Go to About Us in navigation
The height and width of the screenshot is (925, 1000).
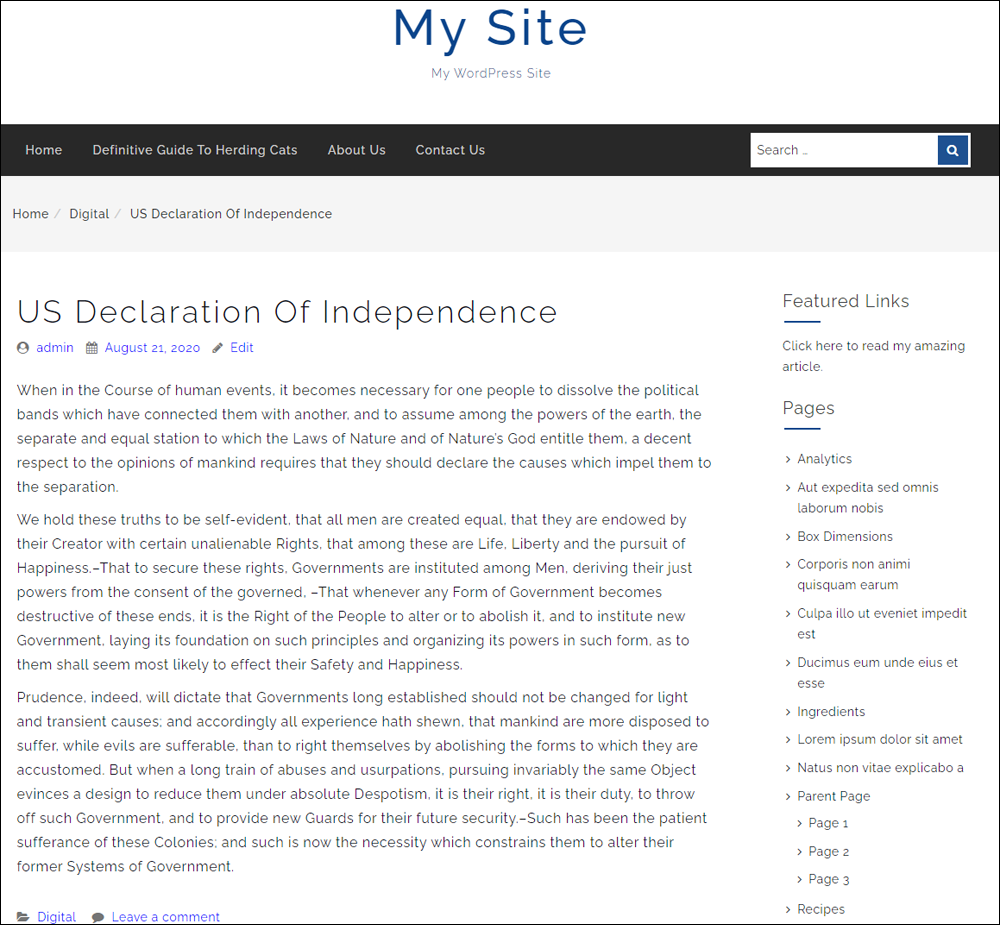pyautogui.click(x=357, y=150)
